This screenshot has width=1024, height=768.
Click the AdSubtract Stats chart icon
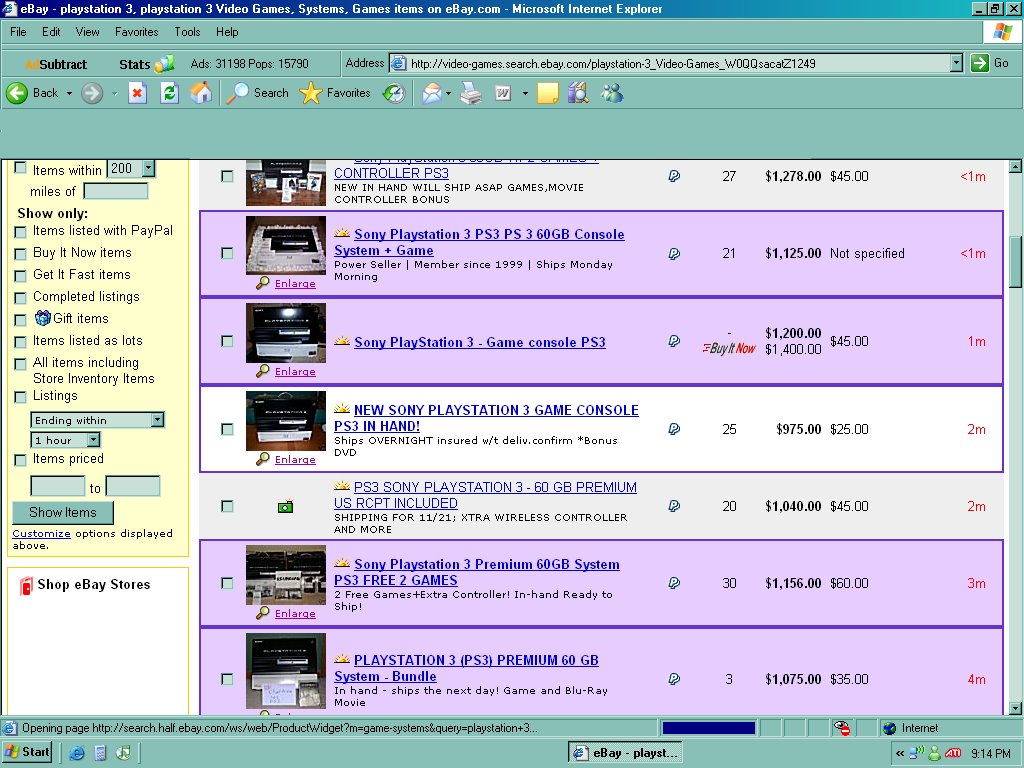pyautogui.click(x=165, y=63)
